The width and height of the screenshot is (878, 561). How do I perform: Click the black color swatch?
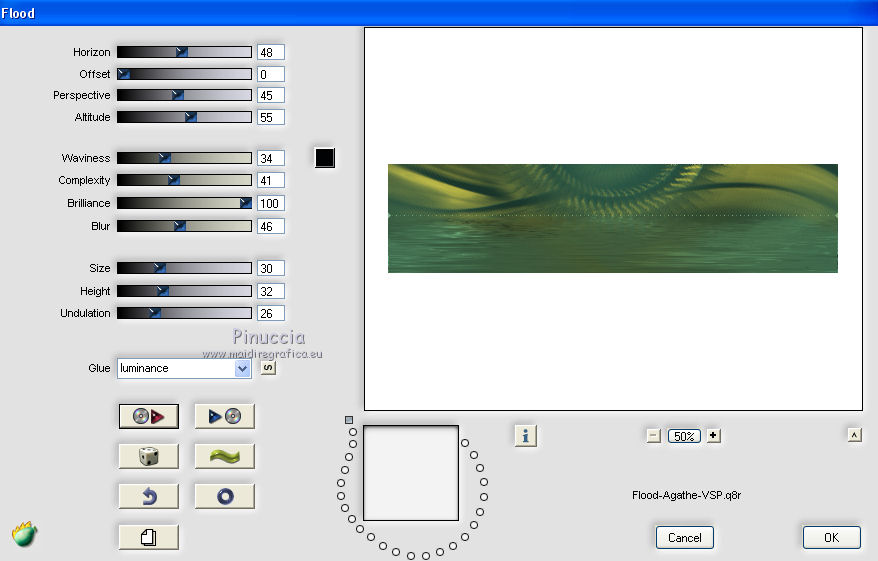click(325, 158)
